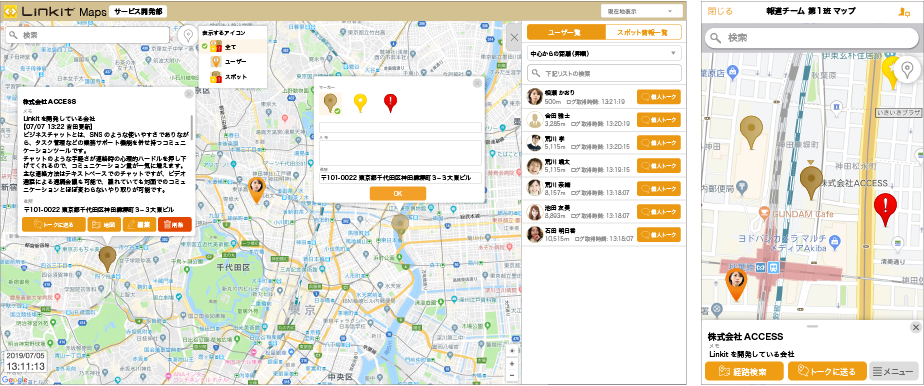Click the brown spot pin under ACCESS popup
The image size is (924, 386).
click(107, 259)
